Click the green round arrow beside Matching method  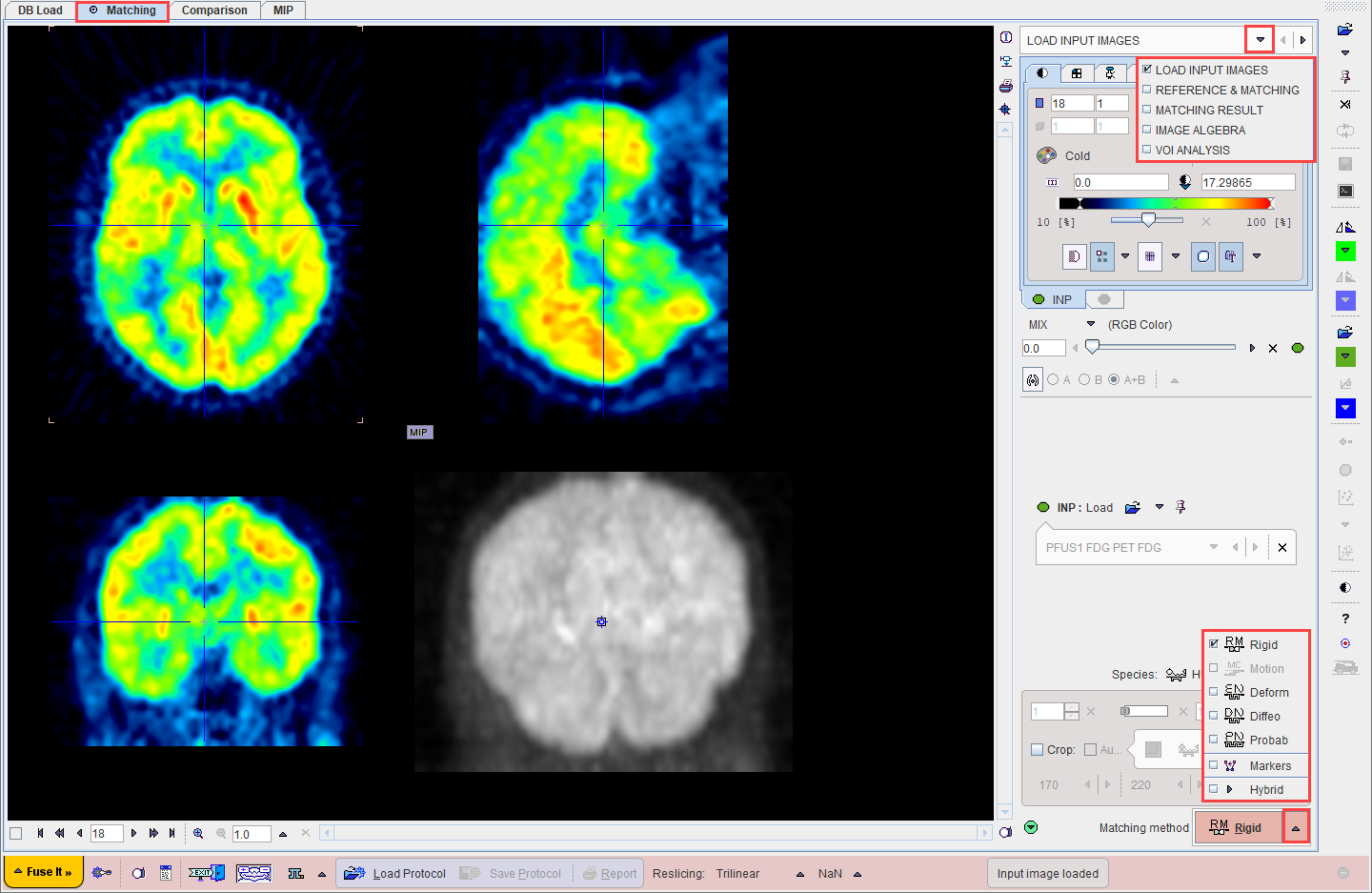pyautogui.click(x=1031, y=827)
